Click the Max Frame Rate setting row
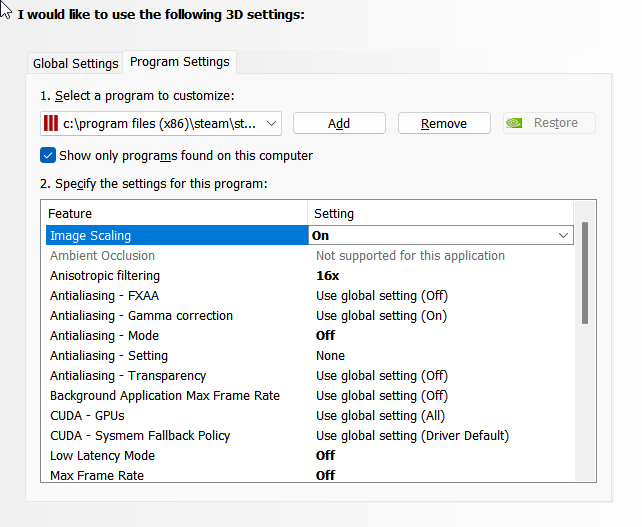This screenshot has height=527, width=642. pyautogui.click(x=97, y=475)
